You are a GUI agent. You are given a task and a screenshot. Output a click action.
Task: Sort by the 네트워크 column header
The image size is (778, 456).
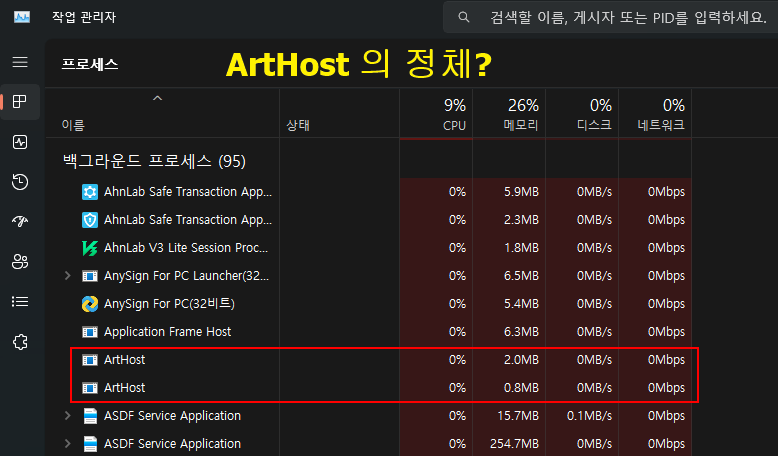654,113
